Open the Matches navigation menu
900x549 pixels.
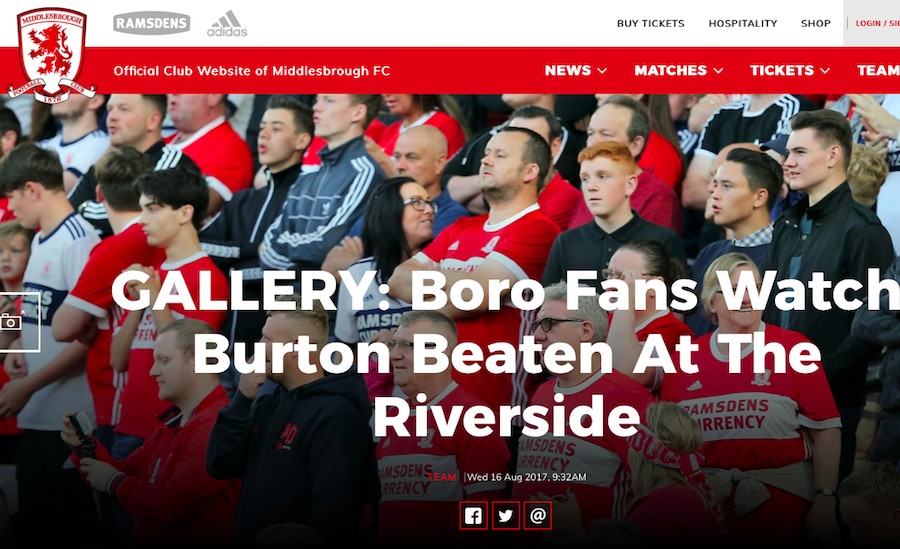pyautogui.click(x=670, y=70)
